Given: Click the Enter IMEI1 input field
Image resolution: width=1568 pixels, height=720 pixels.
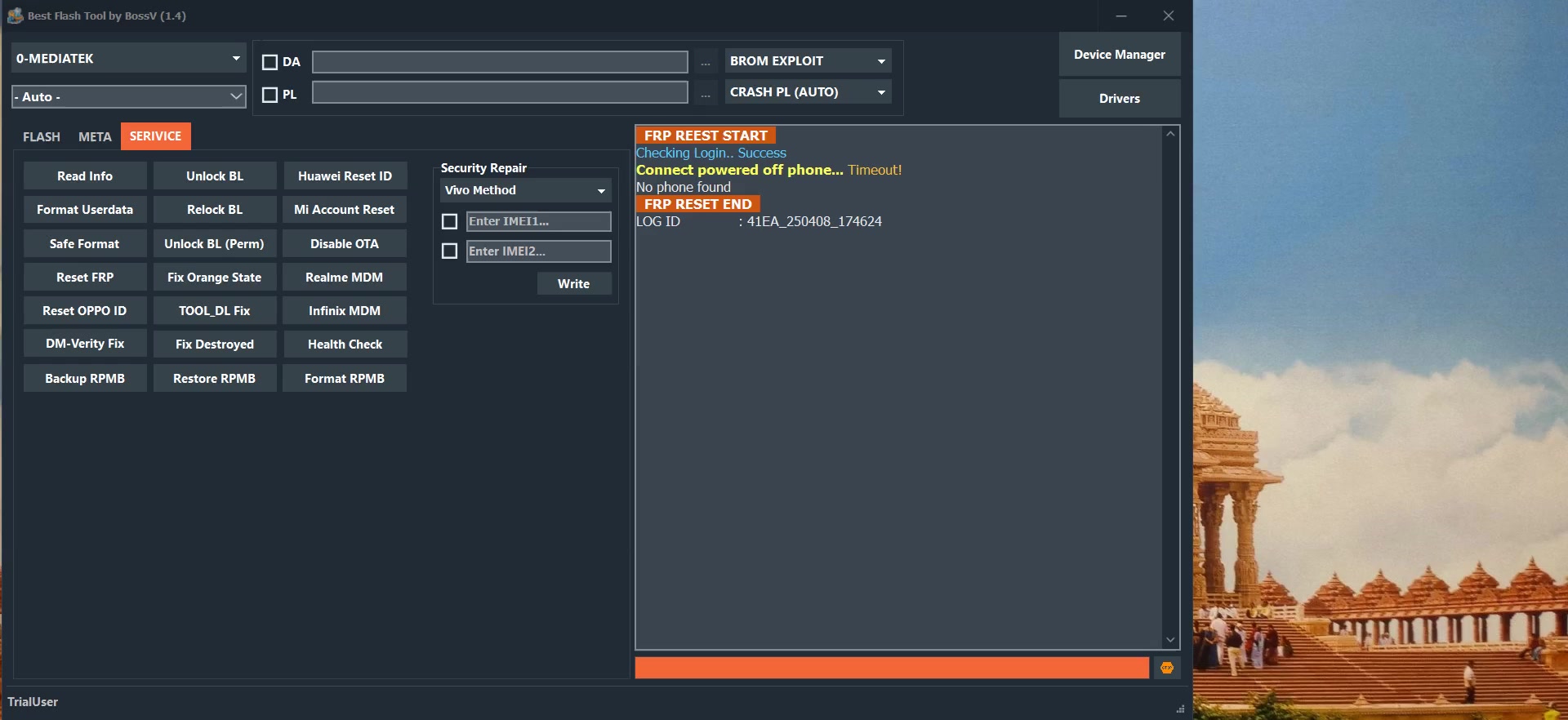Looking at the screenshot, I should point(539,221).
